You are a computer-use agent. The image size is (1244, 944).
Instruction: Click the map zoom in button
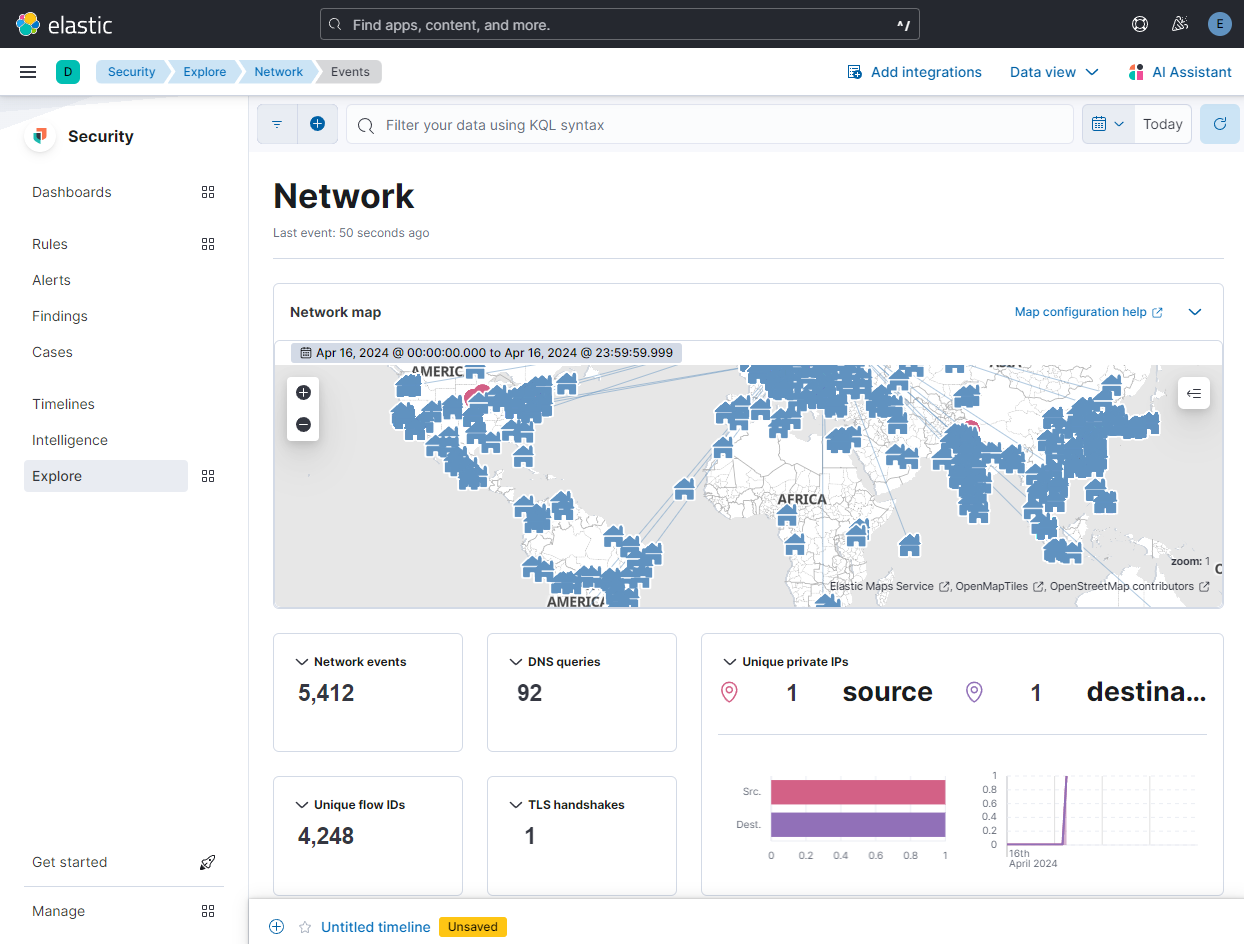click(x=303, y=393)
